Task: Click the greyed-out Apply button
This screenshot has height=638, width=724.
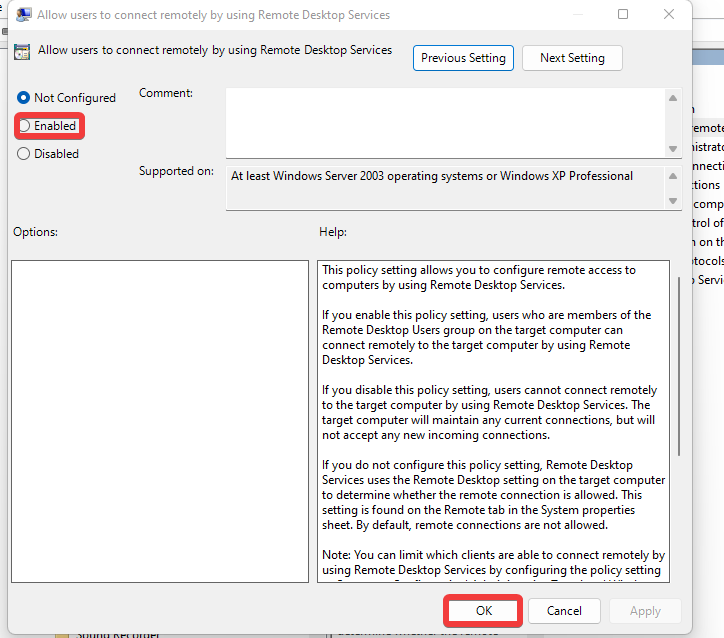Action: click(x=645, y=611)
